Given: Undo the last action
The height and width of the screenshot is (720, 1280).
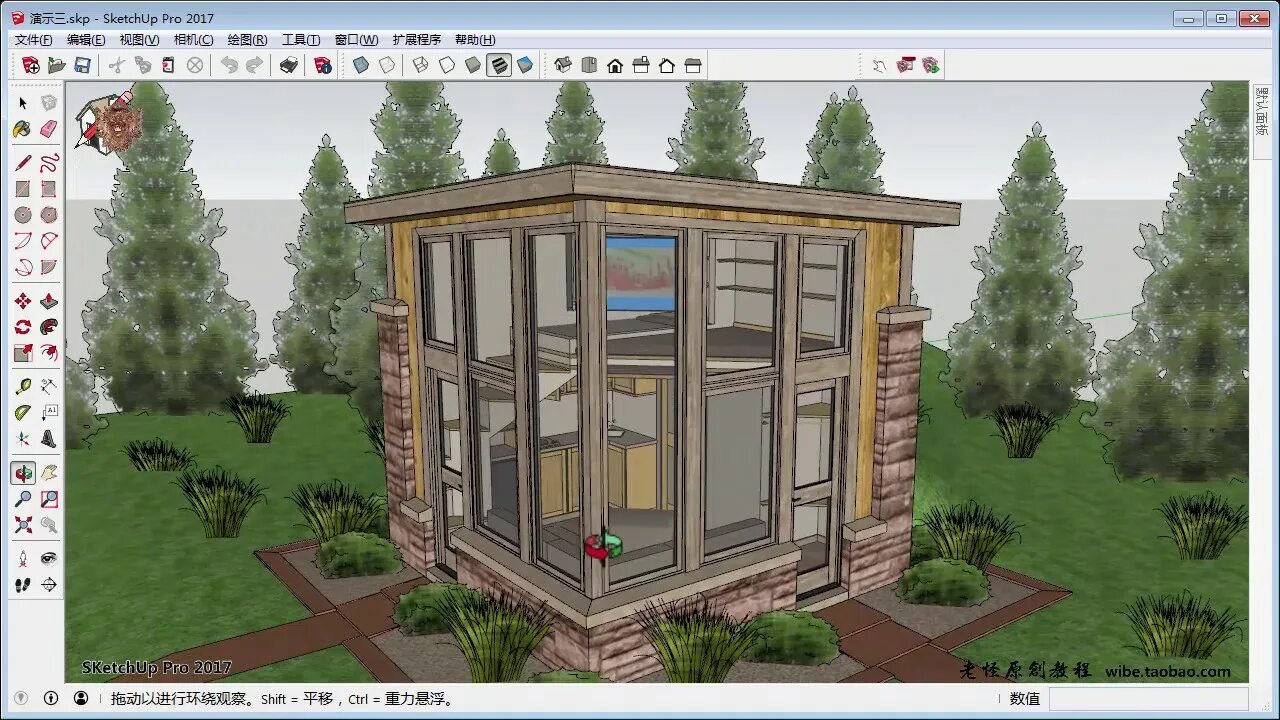Looking at the screenshot, I should [x=229, y=65].
